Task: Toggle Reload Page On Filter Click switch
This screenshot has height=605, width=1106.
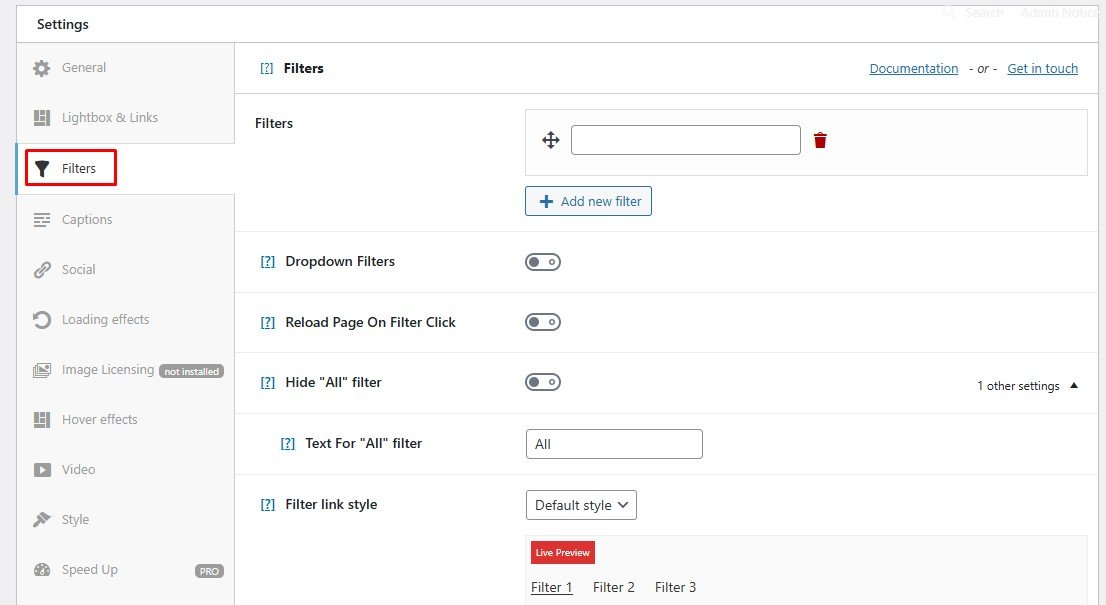Action: pyautogui.click(x=543, y=322)
